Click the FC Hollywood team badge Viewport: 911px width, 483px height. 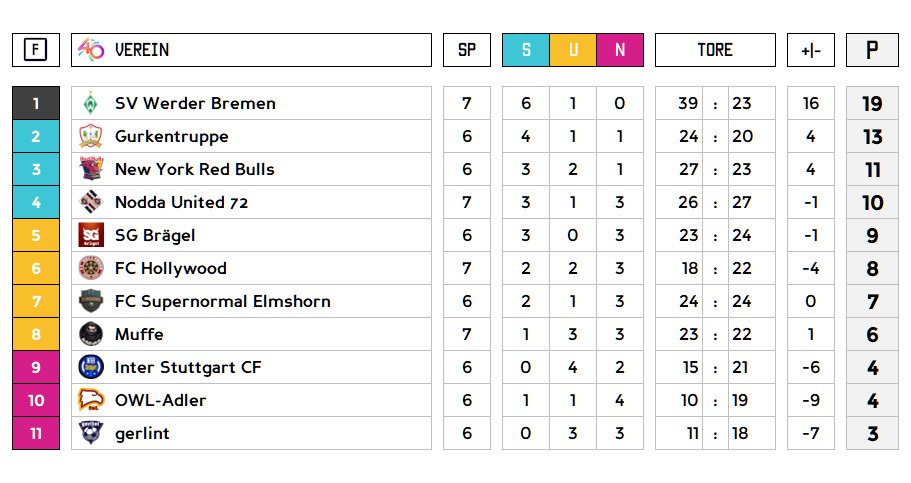(91, 268)
